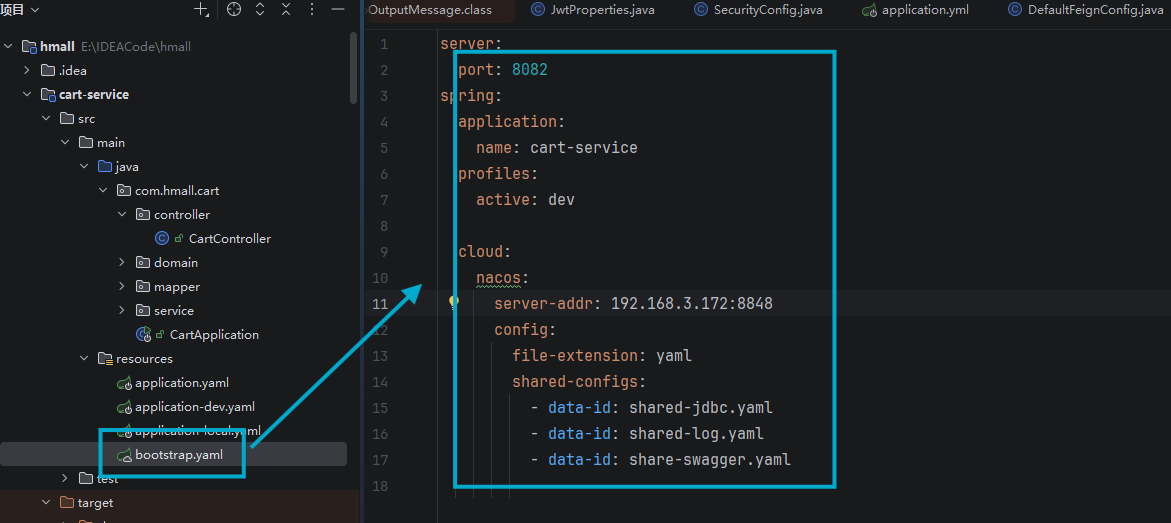Click line number 1 in the gutter
The height and width of the screenshot is (523, 1171).
pos(385,44)
